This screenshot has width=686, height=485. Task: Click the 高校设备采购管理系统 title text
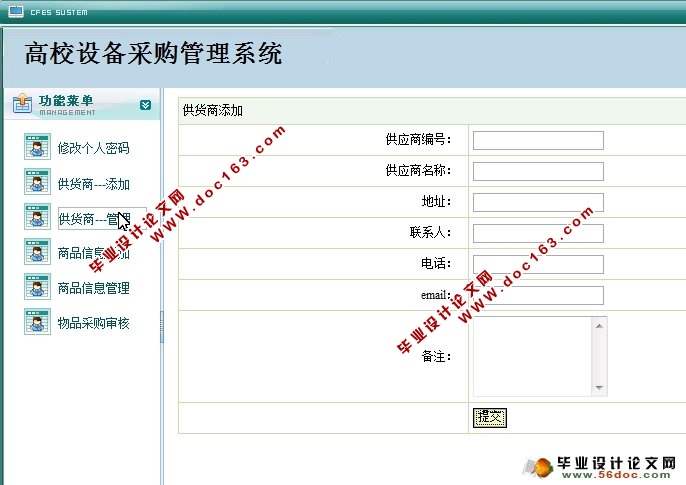pyautogui.click(x=153, y=54)
